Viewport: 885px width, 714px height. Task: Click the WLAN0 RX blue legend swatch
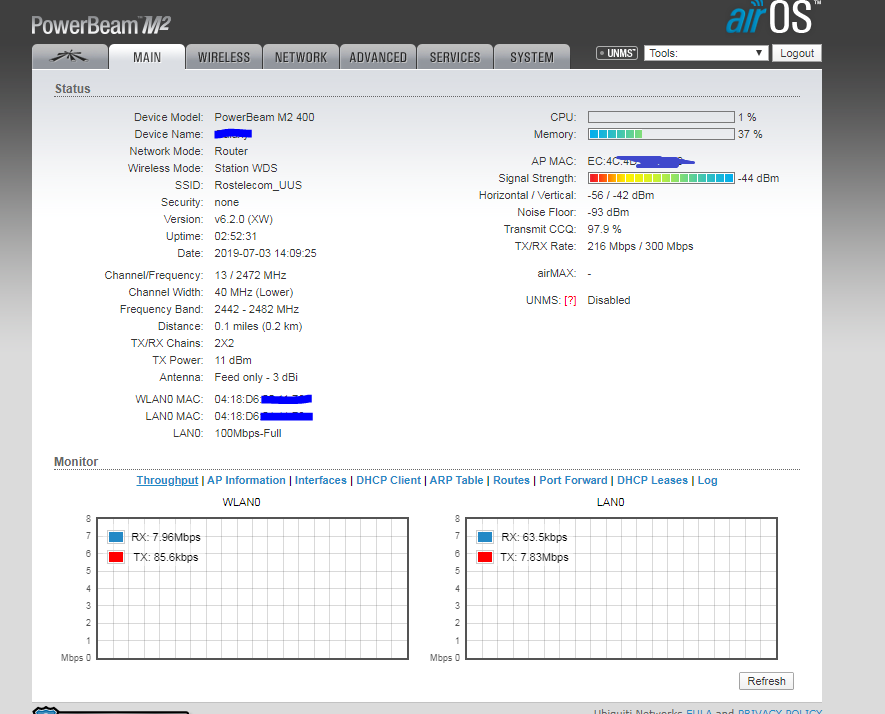click(116, 537)
